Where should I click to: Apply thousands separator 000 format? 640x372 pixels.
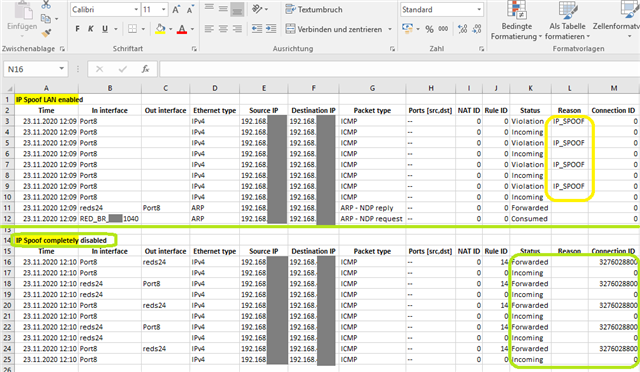pos(443,29)
